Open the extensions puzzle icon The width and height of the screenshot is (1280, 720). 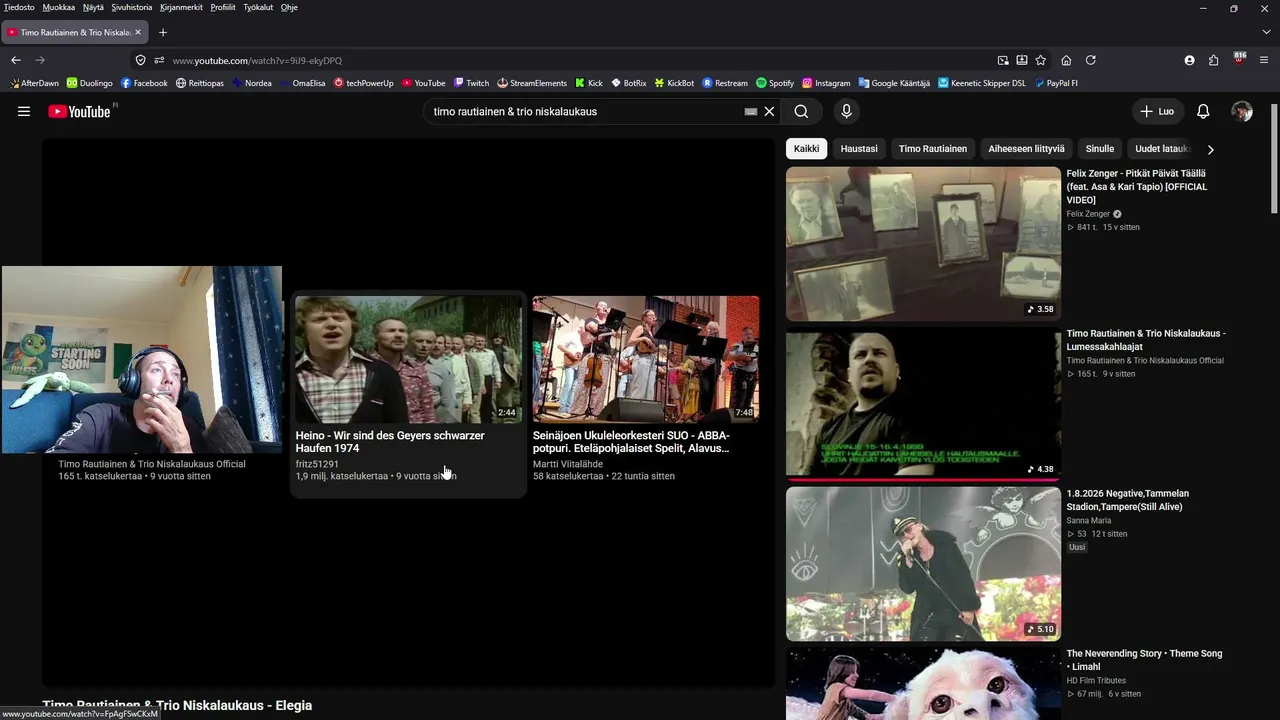(1214, 60)
